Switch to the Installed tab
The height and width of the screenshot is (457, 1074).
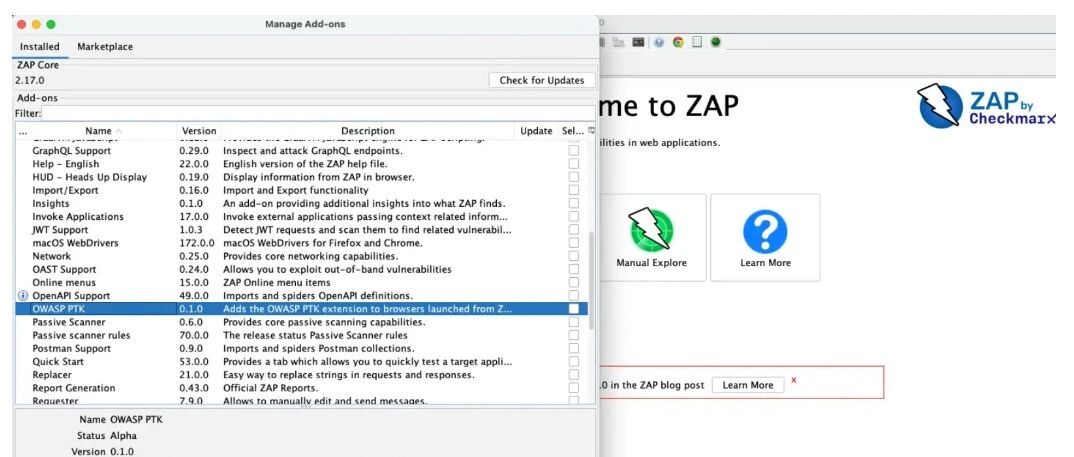click(40, 47)
